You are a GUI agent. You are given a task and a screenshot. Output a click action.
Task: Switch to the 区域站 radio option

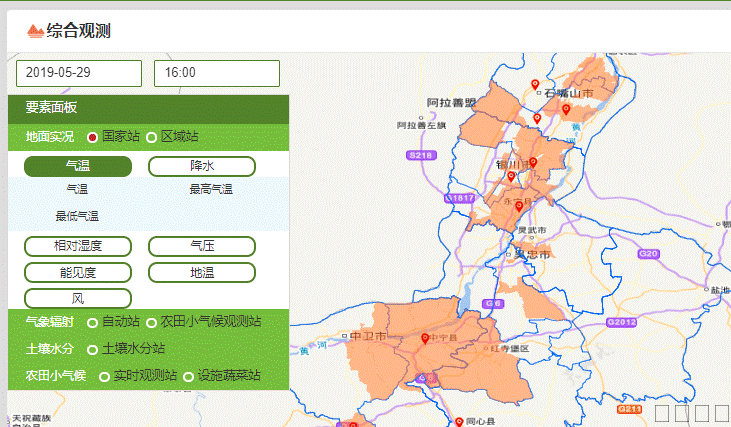point(152,137)
